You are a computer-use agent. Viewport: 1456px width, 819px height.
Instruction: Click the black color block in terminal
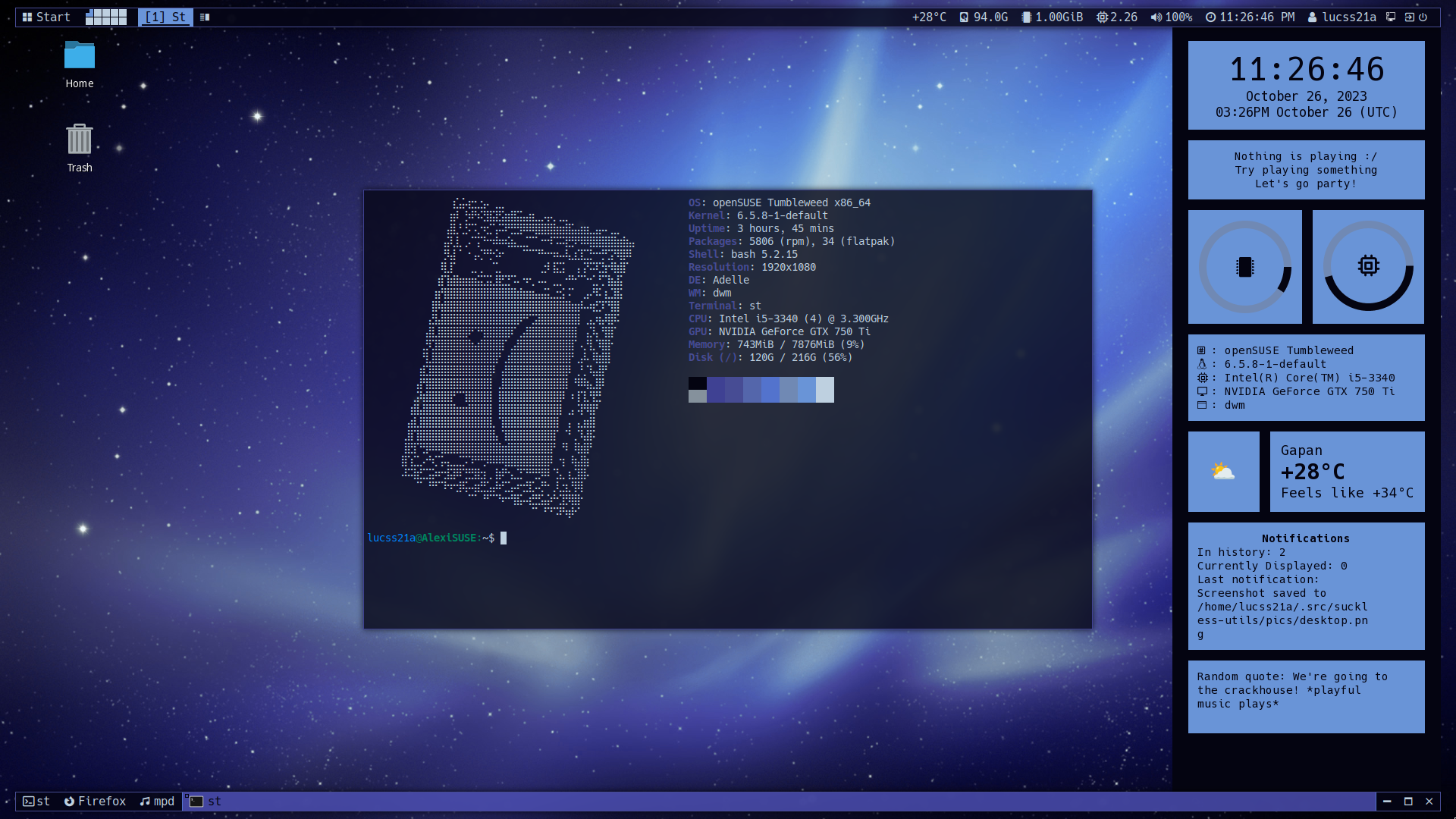tap(698, 384)
